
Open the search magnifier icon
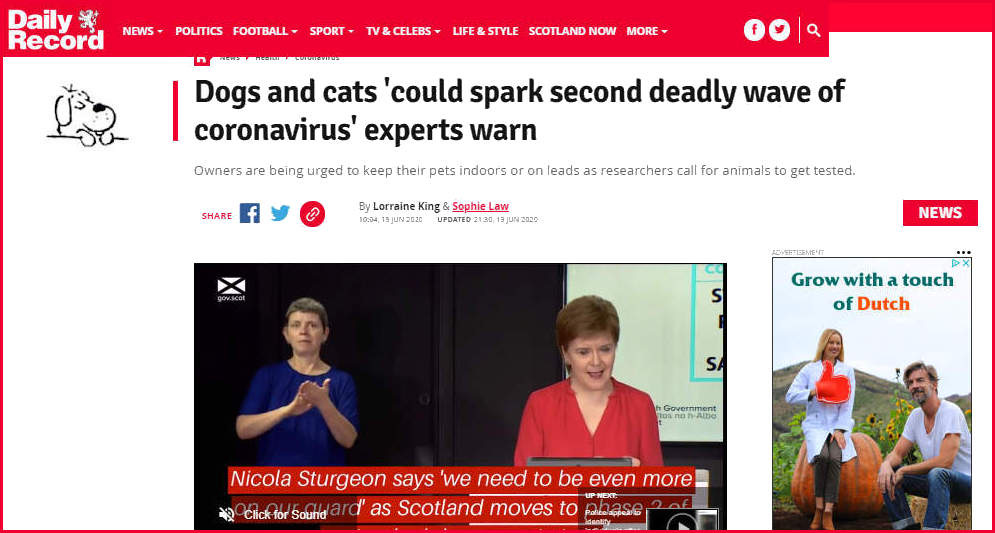[814, 30]
